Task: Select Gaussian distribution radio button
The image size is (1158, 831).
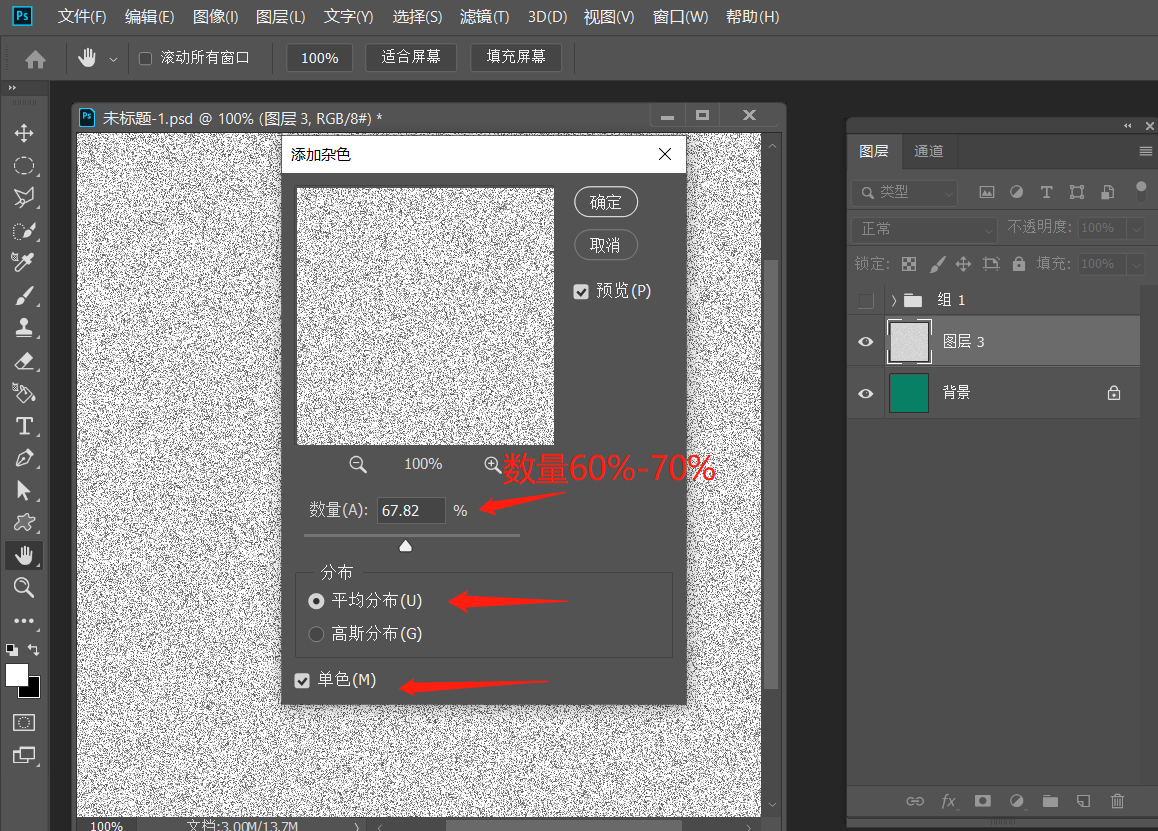Action: [316, 634]
